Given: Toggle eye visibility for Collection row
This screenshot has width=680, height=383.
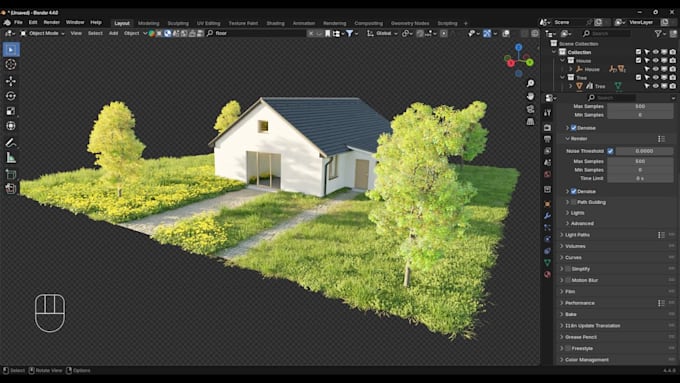Looking at the screenshot, I should click(656, 52).
